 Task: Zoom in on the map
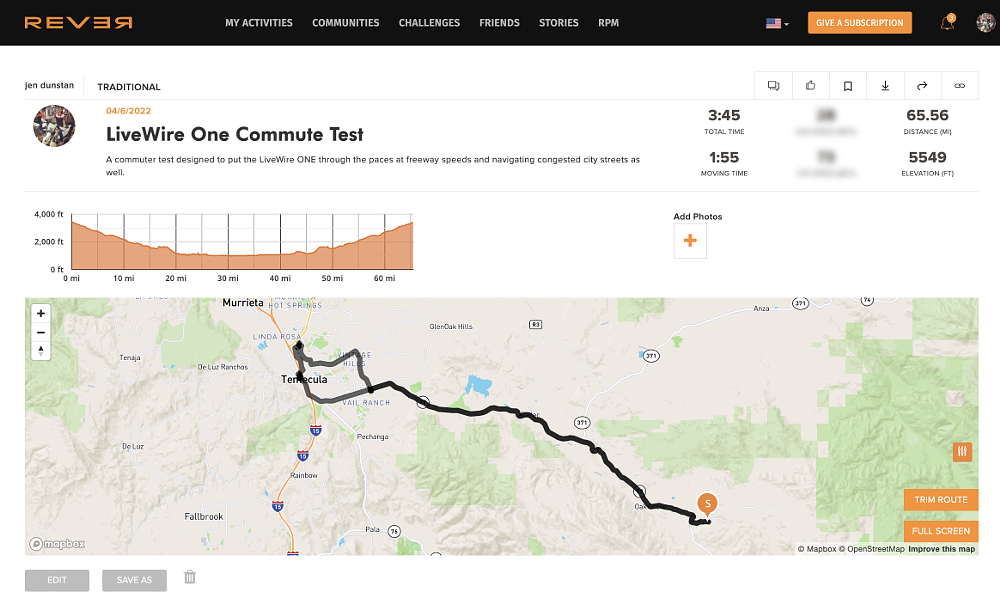(40, 314)
